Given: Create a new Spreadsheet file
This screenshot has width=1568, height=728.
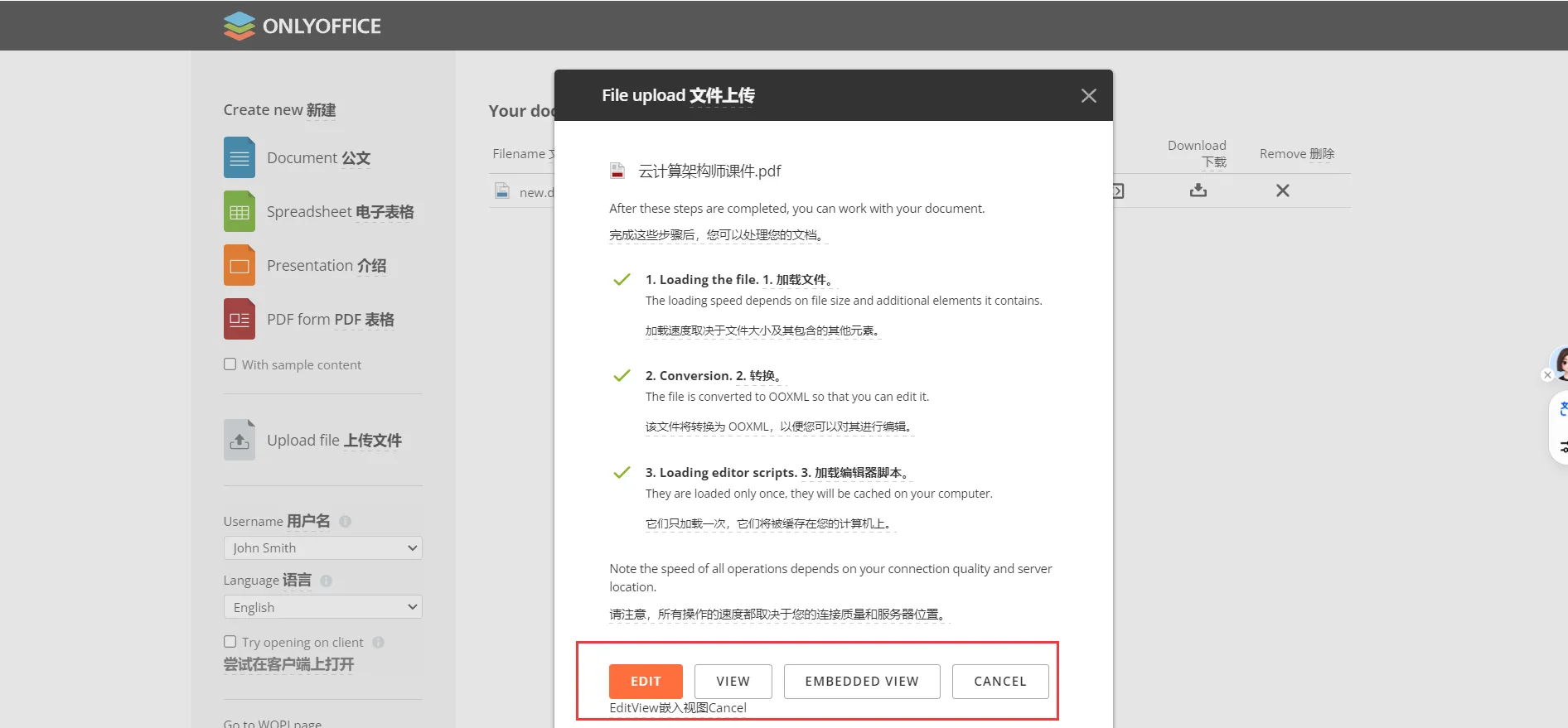Looking at the screenshot, I should (240, 211).
